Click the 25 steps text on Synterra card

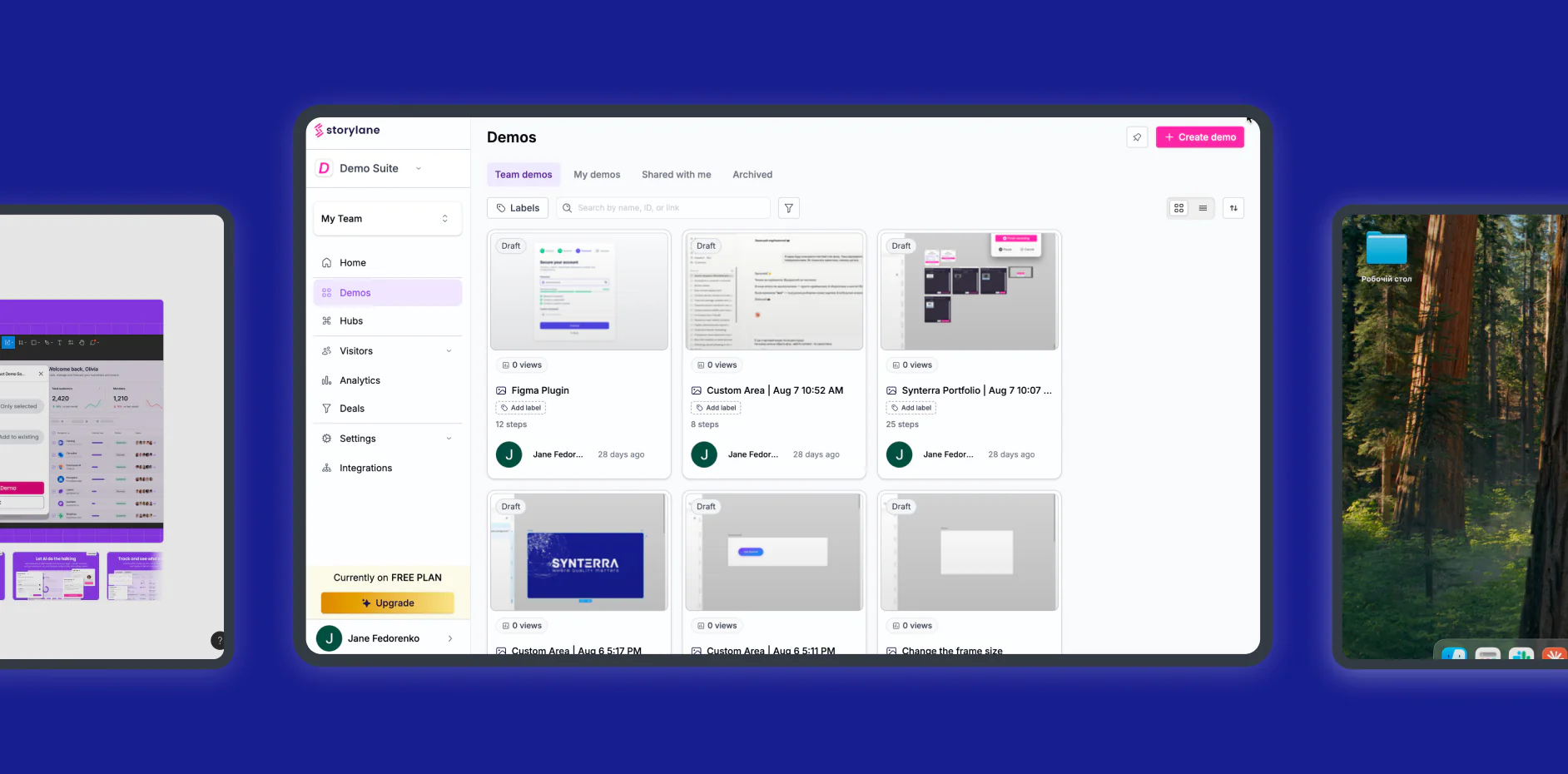pos(902,424)
